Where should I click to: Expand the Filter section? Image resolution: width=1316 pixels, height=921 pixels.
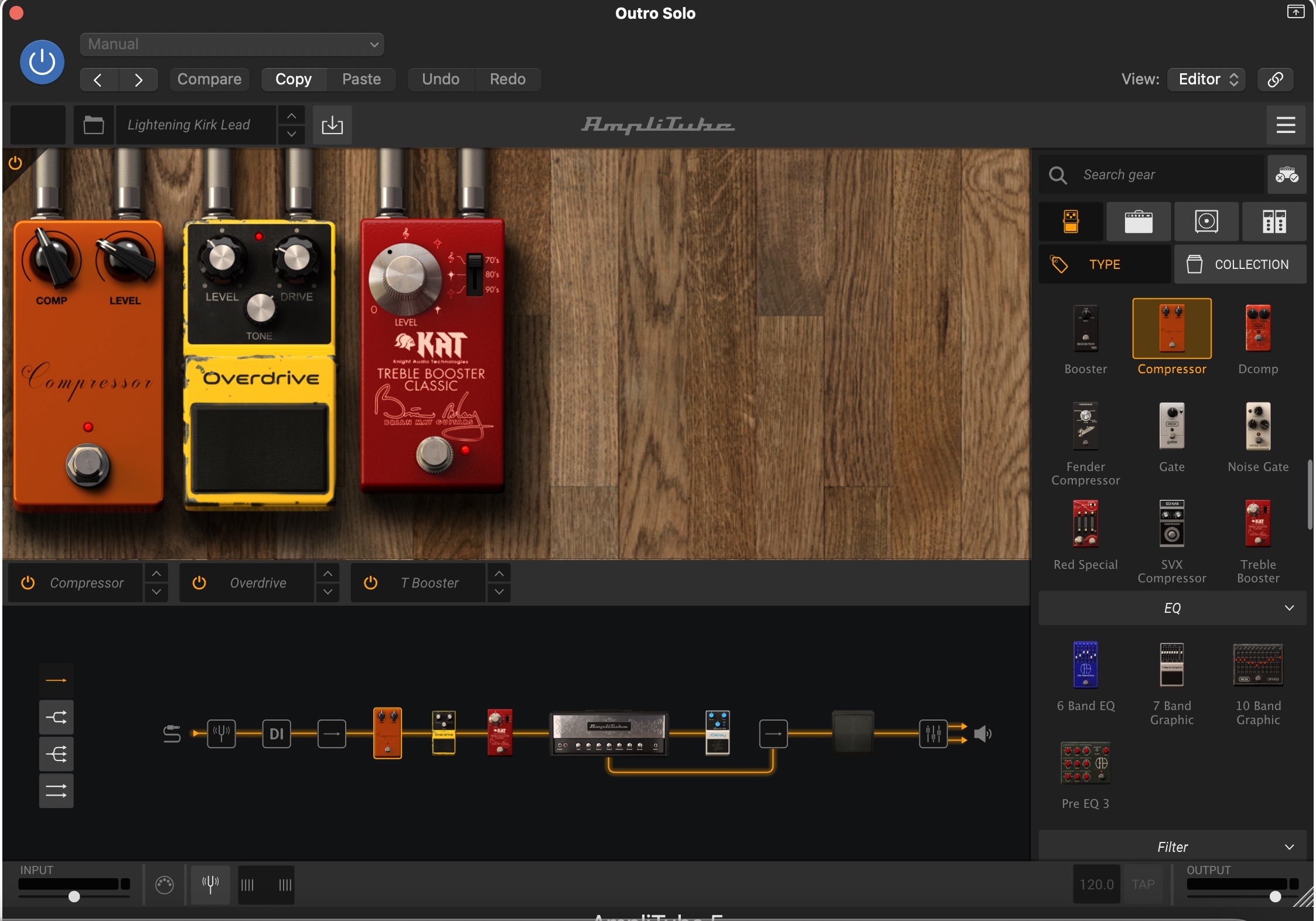(x=1172, y=847)
